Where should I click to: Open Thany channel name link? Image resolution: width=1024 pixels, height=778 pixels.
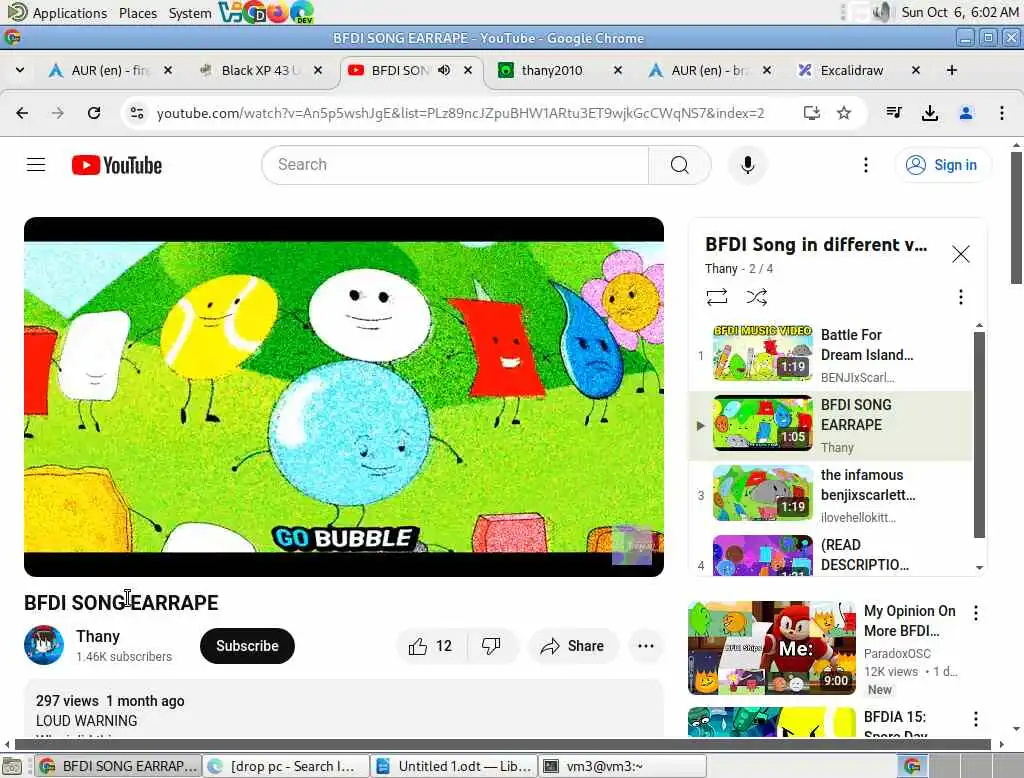98,636
